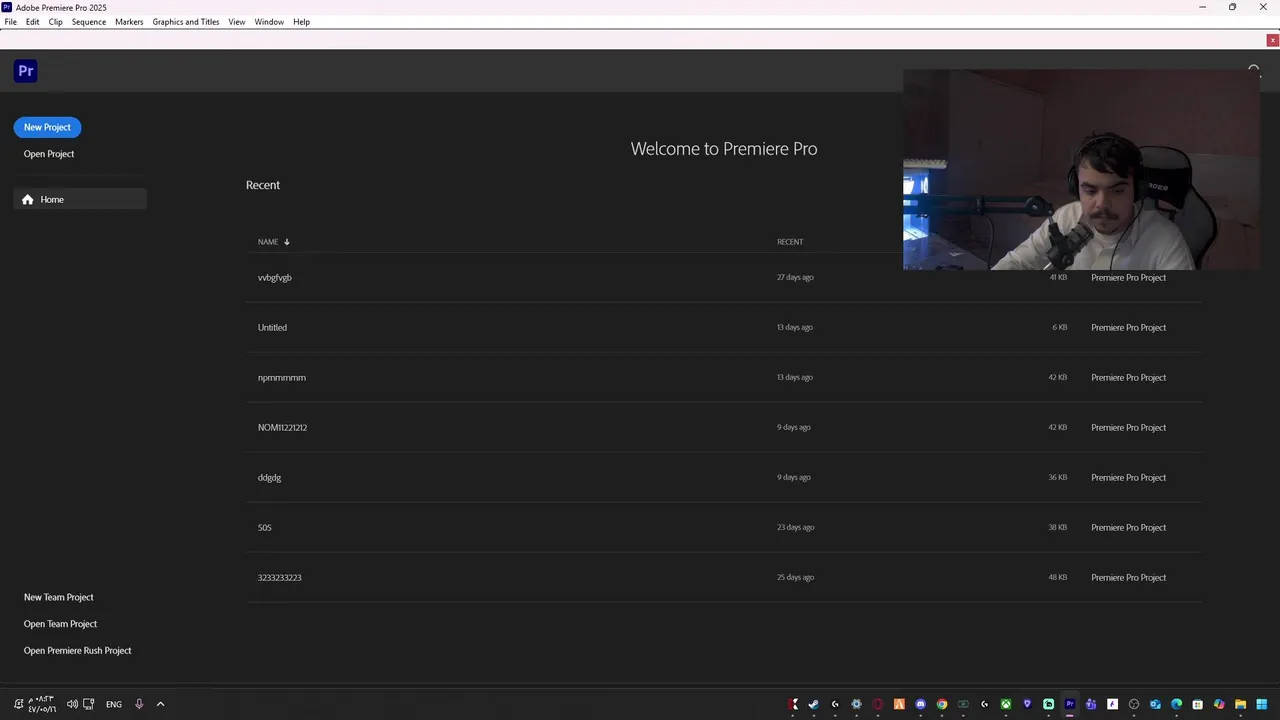
Task: Click '23 days ago' in 505 row
Action: [x=795, y=527]
